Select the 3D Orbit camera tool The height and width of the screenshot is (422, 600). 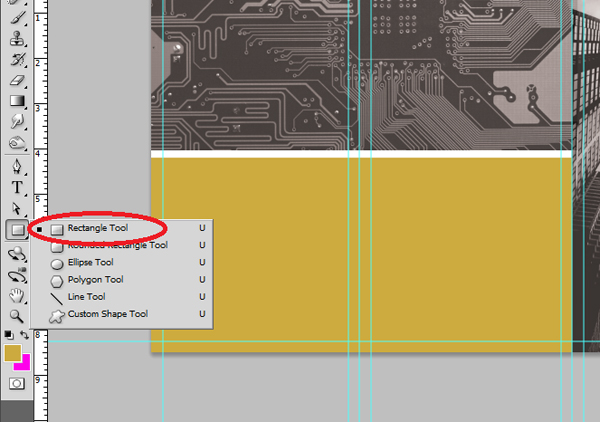17,275
